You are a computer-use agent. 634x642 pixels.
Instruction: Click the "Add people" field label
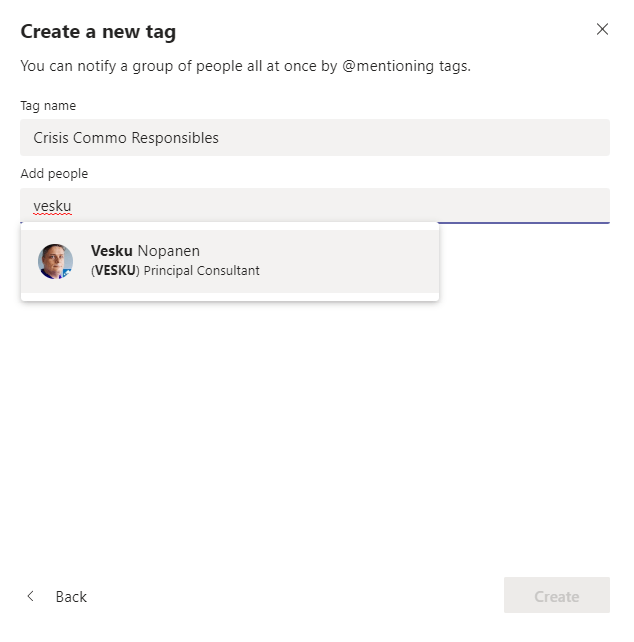(x=54, y=174)
